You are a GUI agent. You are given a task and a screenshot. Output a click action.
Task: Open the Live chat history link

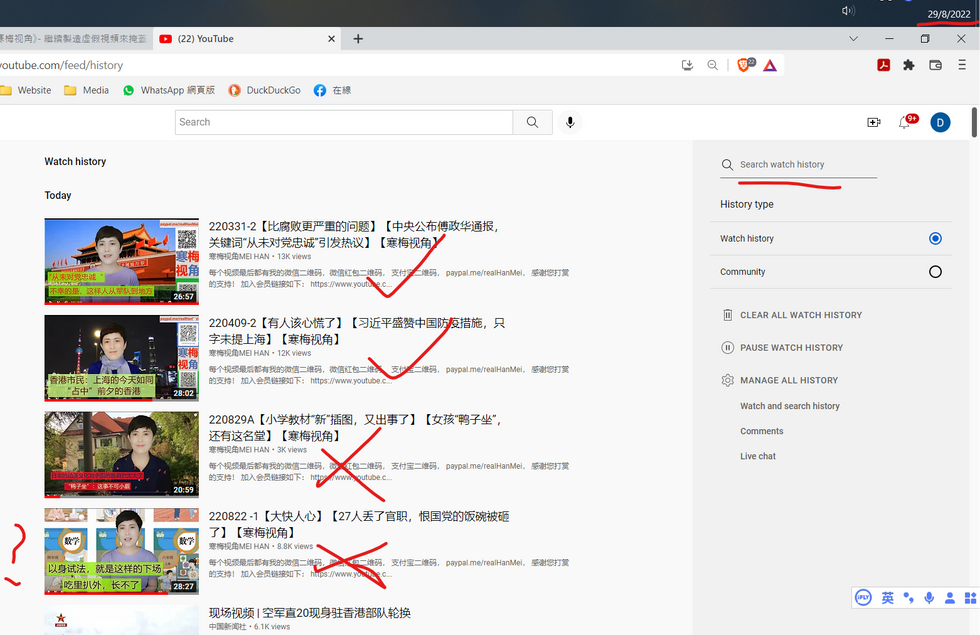[x=758, y=456]
